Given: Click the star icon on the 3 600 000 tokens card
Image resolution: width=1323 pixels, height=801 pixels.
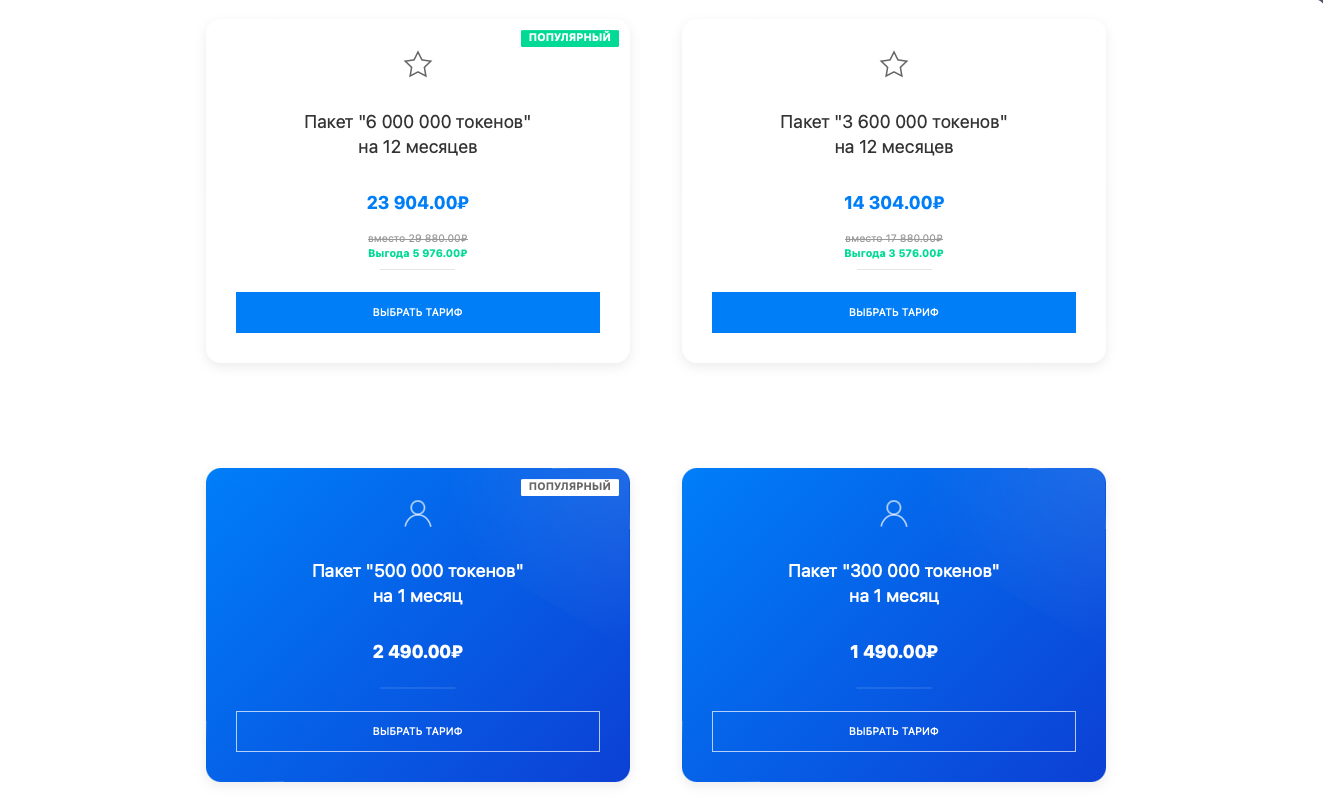Looking at the screenshot, I should click(894, 66).
